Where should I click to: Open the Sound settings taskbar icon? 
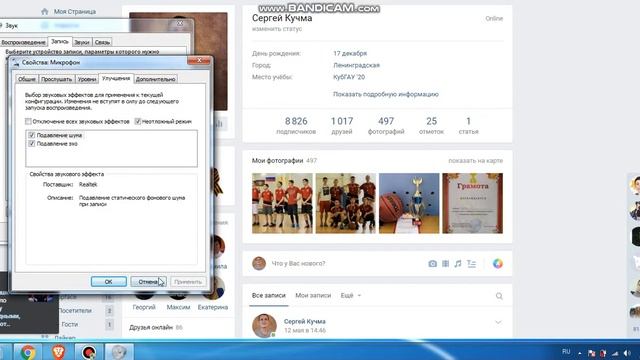pos(119,352)
